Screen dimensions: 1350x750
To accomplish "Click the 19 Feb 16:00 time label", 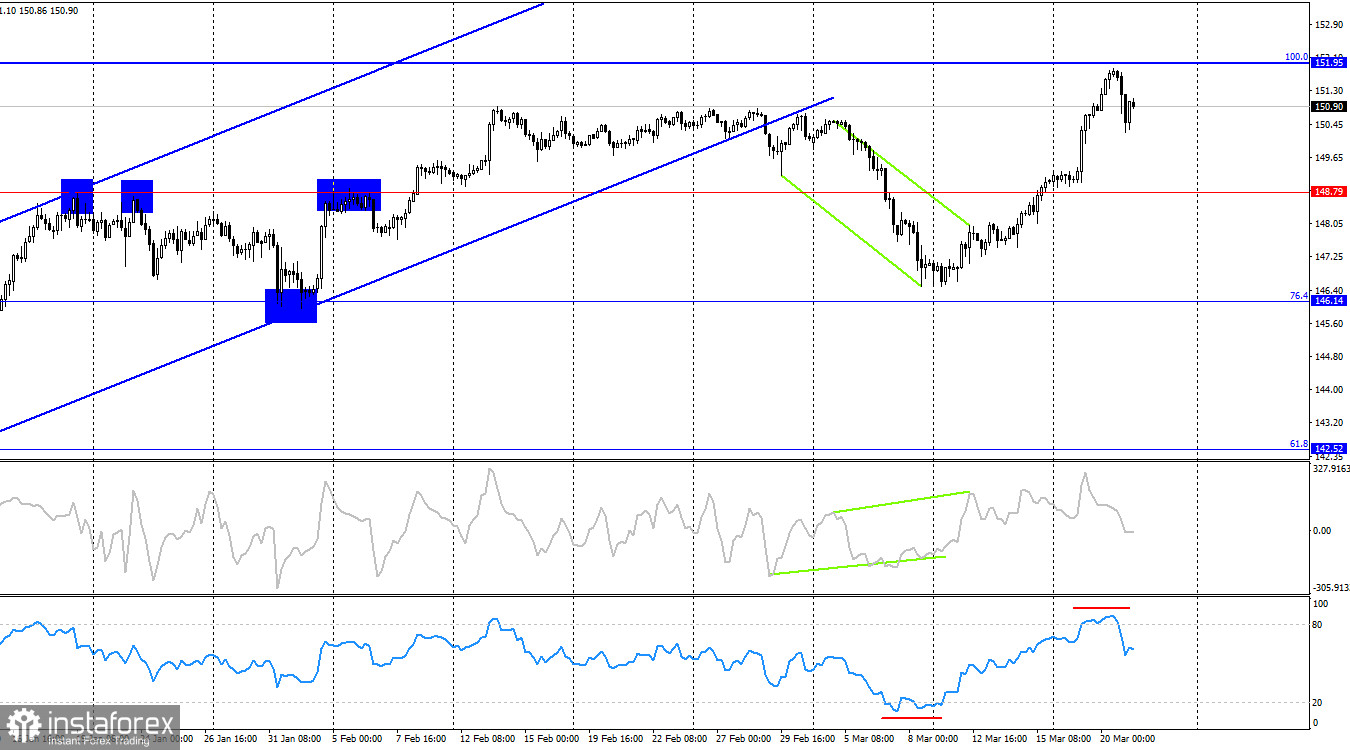I will [614, 740].
